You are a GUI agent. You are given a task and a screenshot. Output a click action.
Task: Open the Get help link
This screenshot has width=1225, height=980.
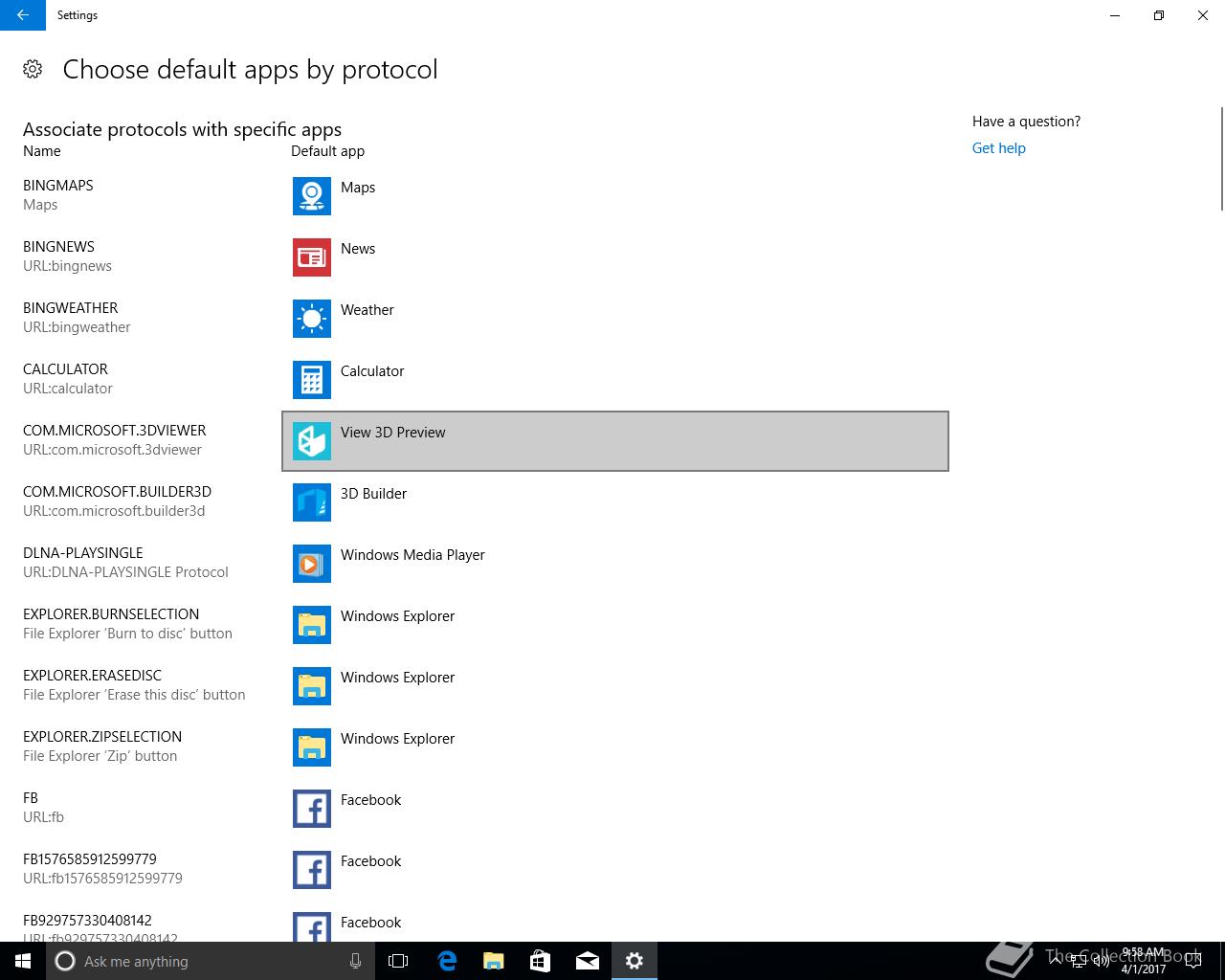[x=998, y=148]
